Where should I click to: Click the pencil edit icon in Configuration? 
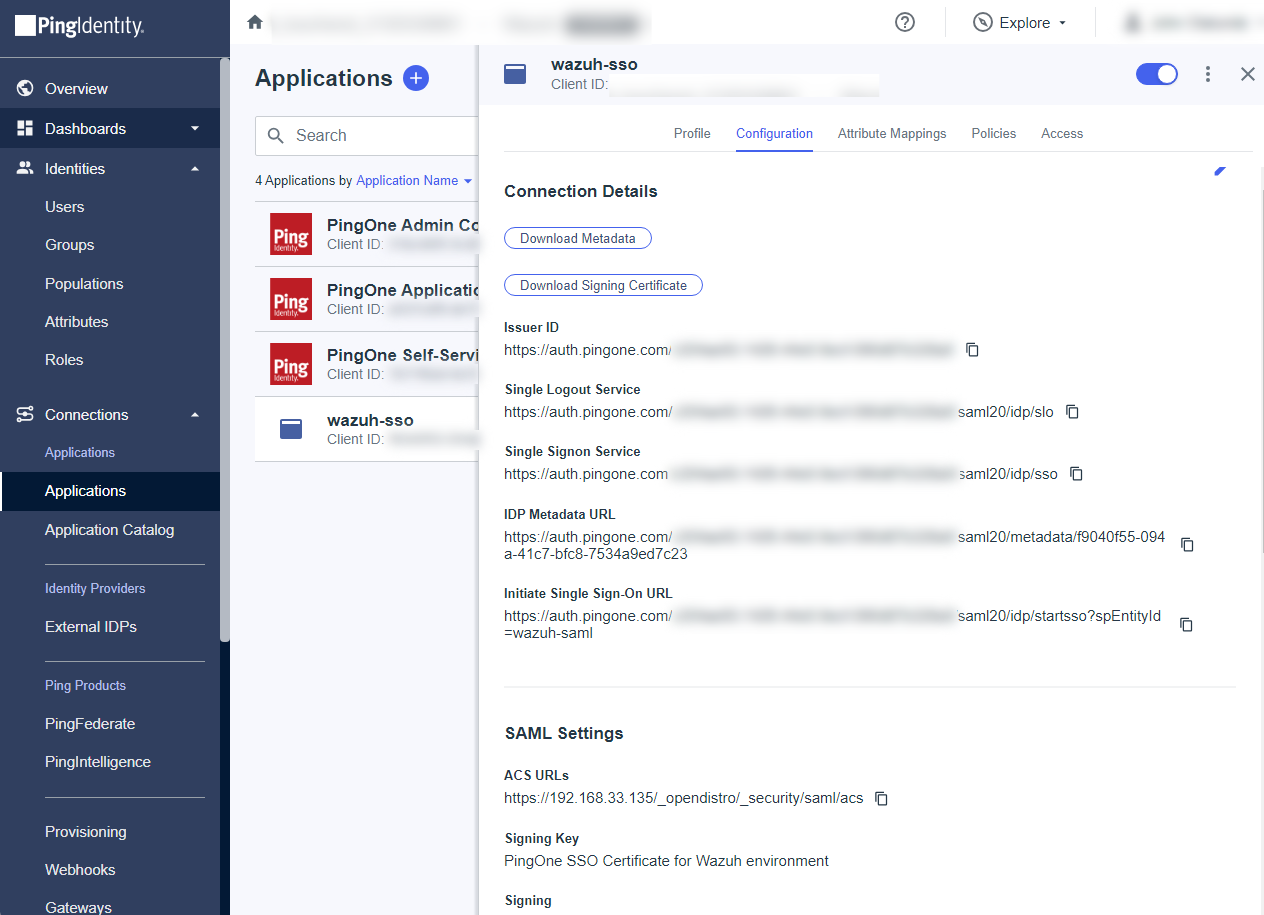[1219, 171]
